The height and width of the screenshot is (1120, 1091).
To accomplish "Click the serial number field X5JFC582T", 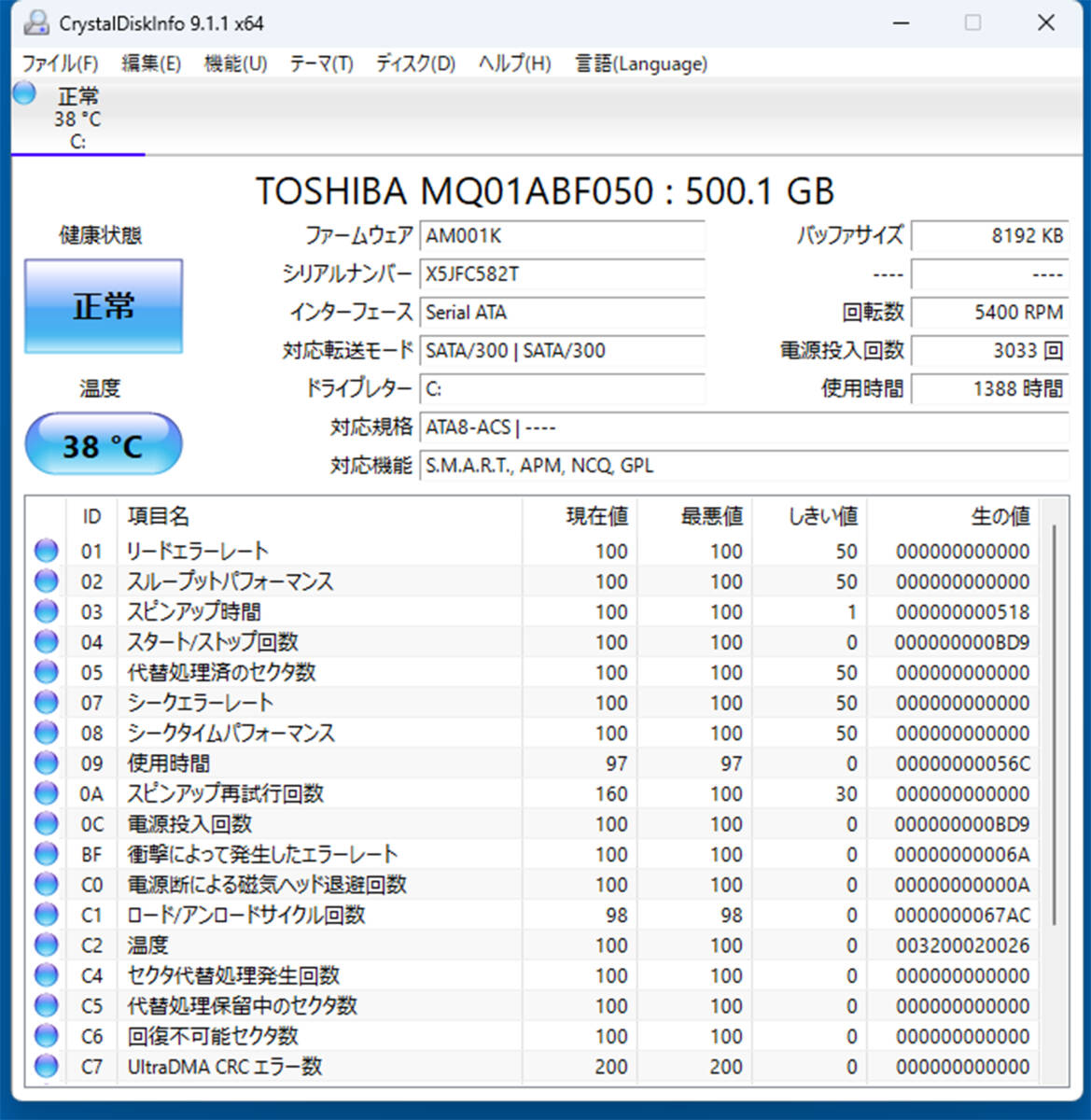I will [x=562, y=274].
